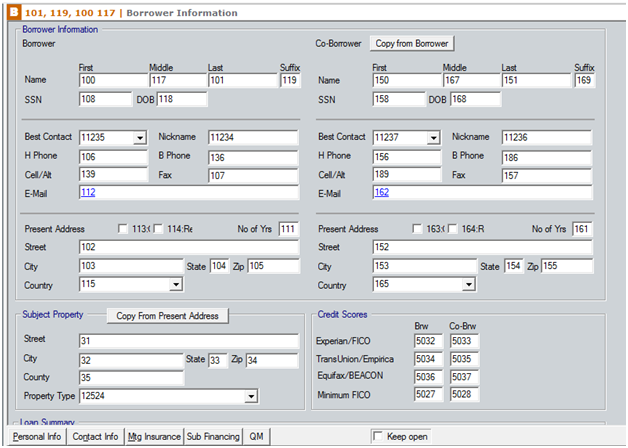This screenshot has height=448, width=628.
Task: Enable the Keep open checkbox
Action: point(377,437)
